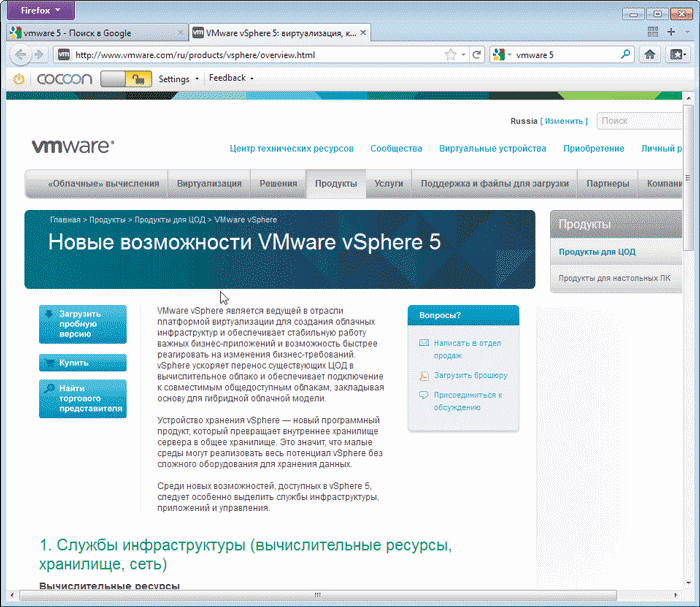Open the Firefox application menu
The height and width of the screenshot is (607, 700).
(x=41, y=10)
